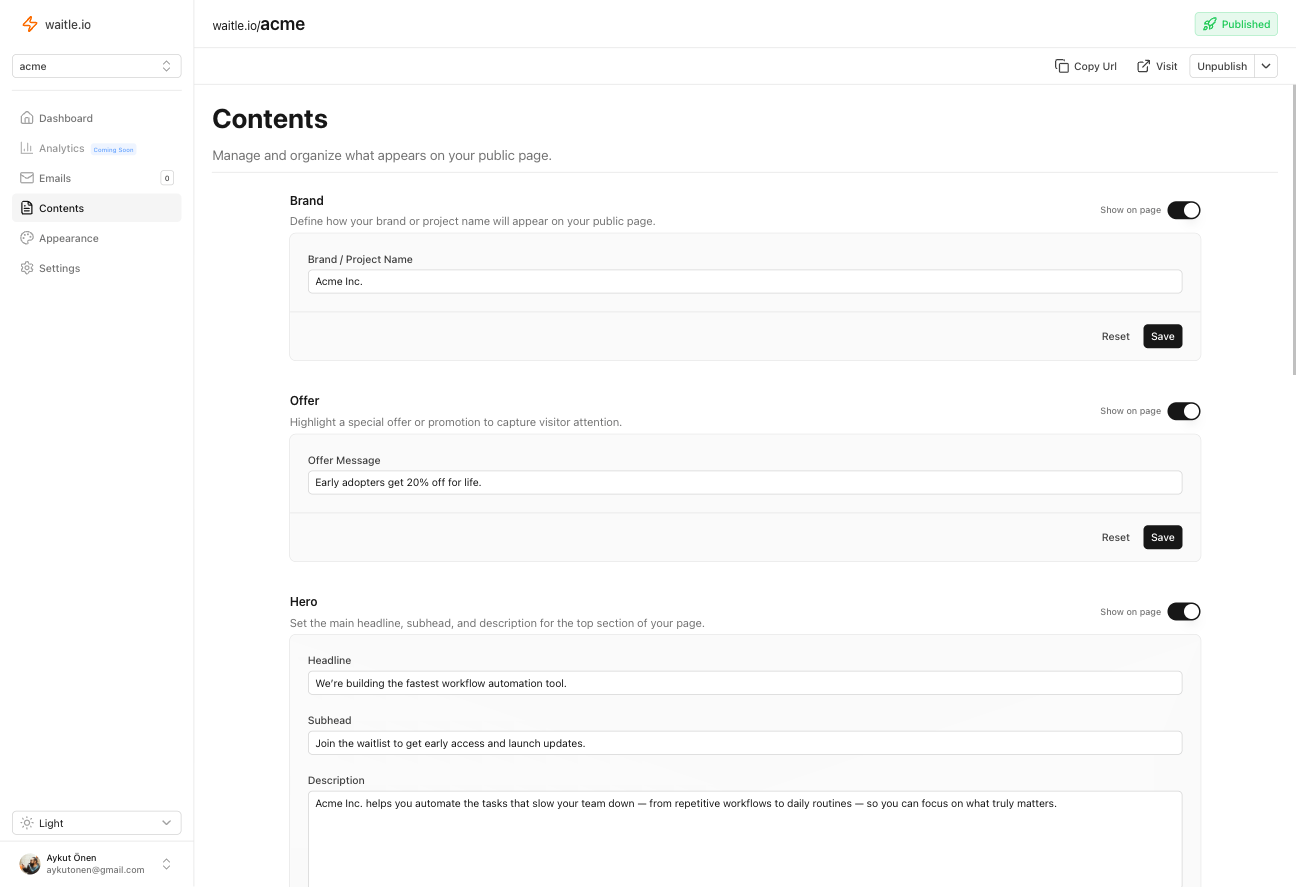
Task: Reset the Offer section
Action: click(x=1115, y=537)
